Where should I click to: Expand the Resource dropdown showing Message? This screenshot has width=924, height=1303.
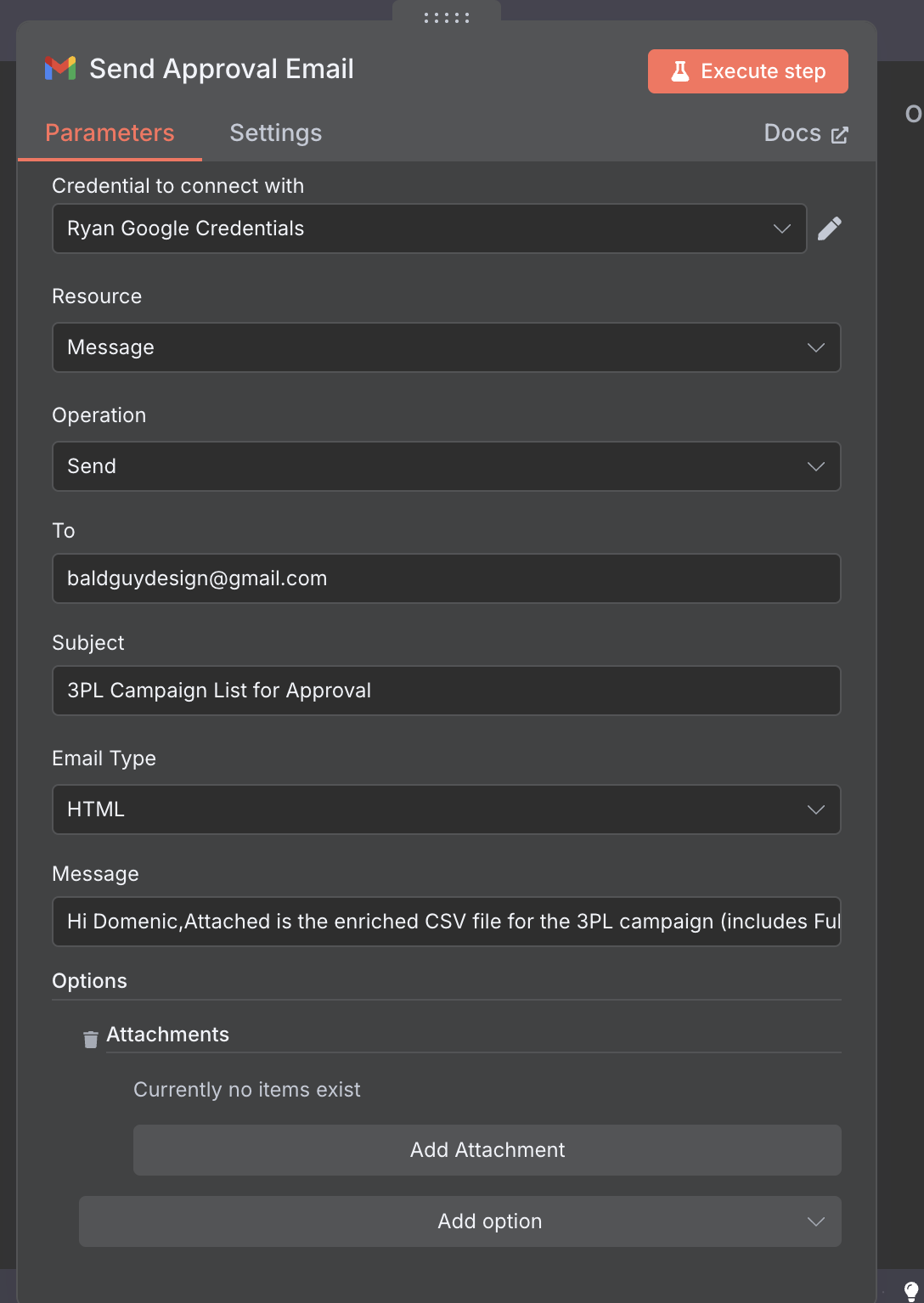[x=447, y=347]
